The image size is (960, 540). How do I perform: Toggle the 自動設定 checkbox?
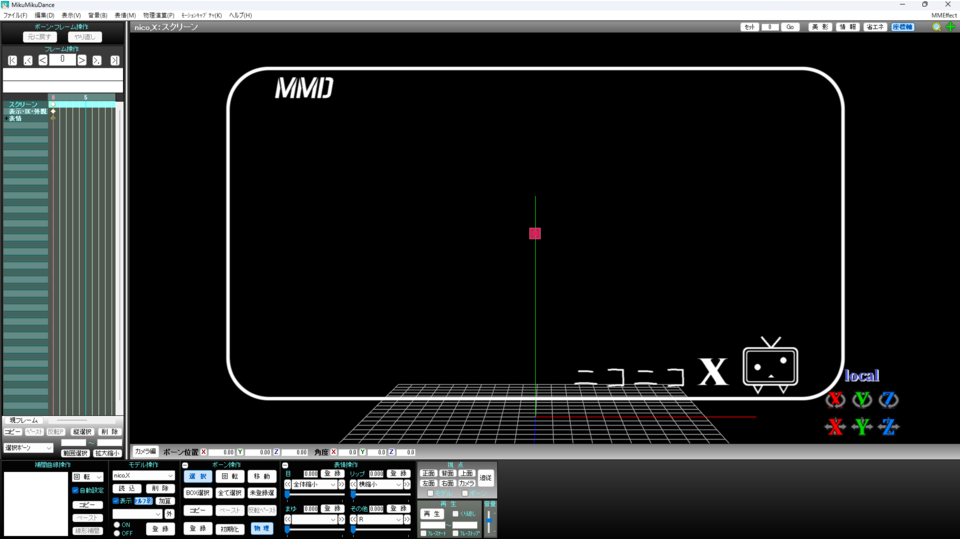click(x=75, y=490)
